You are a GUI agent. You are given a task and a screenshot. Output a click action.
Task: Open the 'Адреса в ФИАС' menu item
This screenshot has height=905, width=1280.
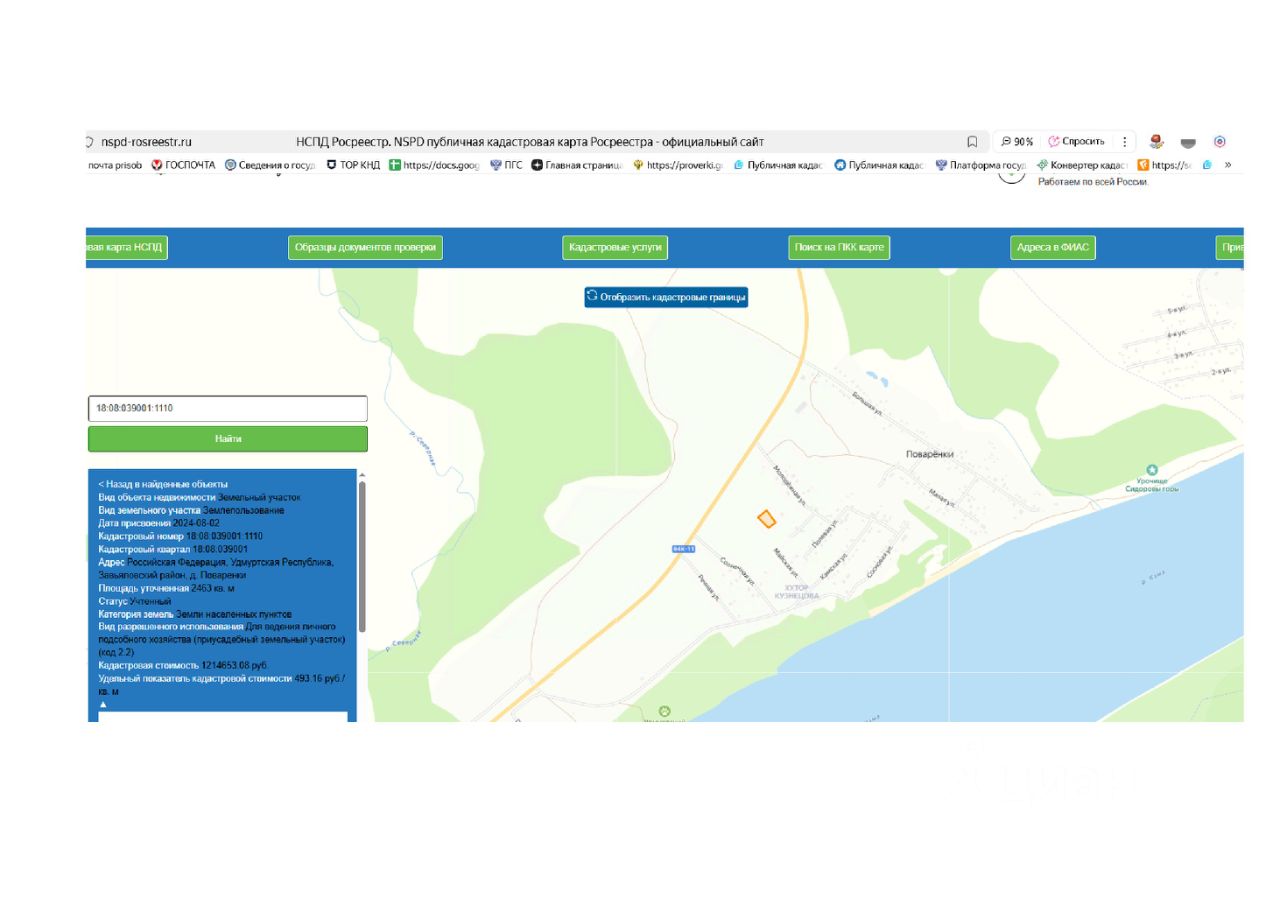(1053, 247)
